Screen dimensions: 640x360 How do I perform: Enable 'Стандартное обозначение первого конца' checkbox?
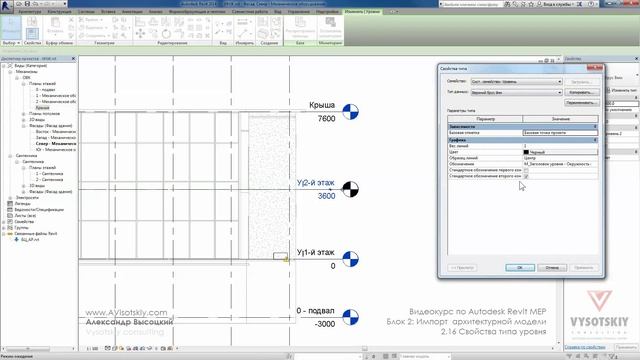[x=526, y=170]
